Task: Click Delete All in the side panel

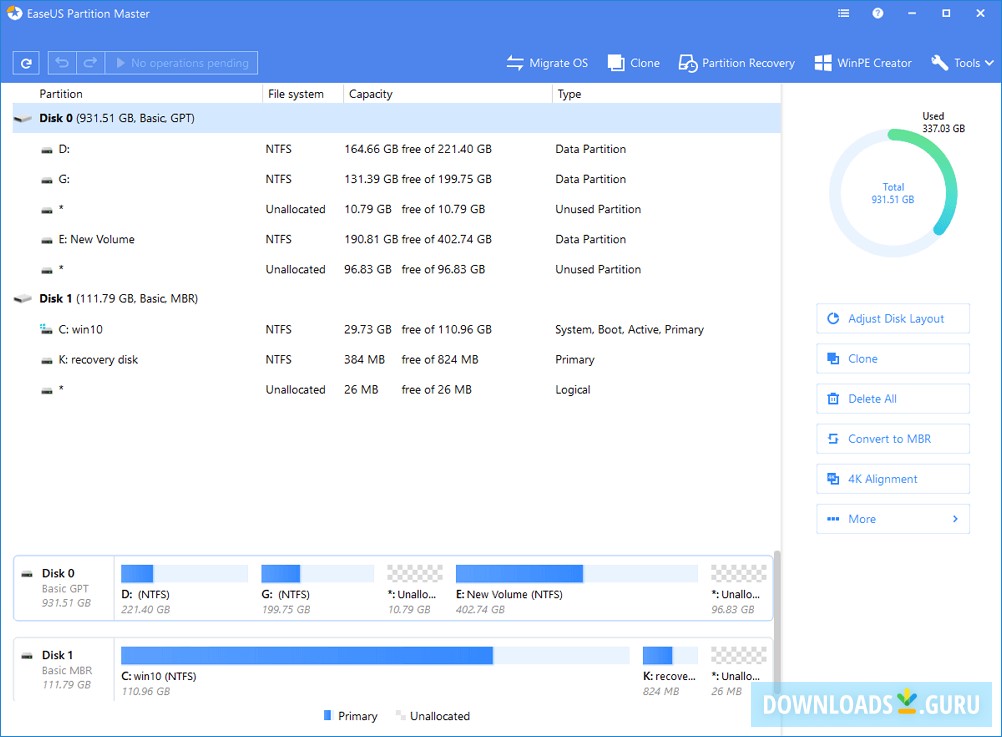Action: tap(892, 399)
